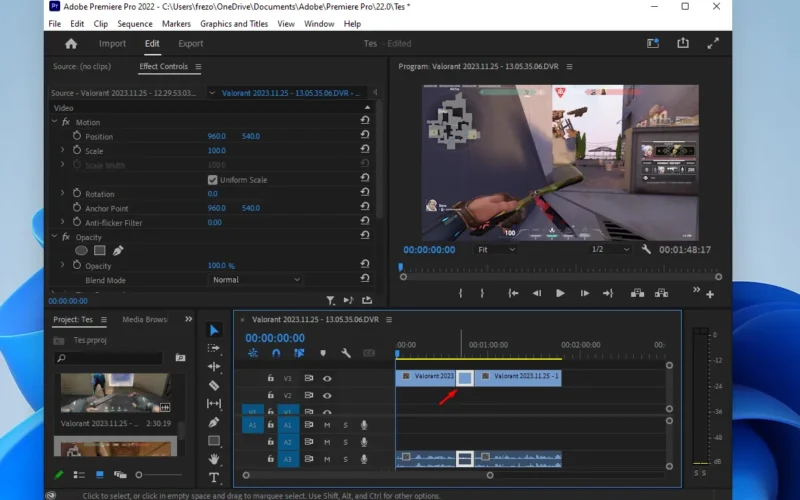
Task: Select the Rectangle tool
Action: pyautogui.click(x=214, y=441)
